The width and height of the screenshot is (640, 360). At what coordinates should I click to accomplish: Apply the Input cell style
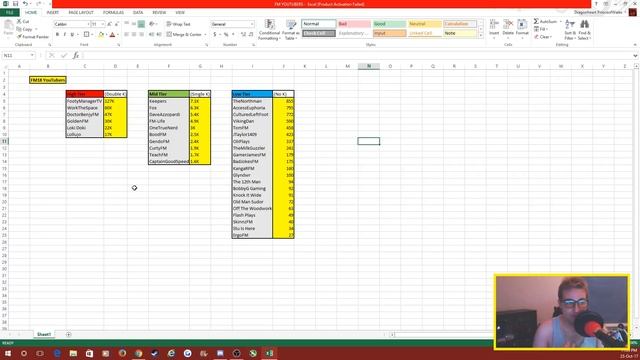(389, 33)
